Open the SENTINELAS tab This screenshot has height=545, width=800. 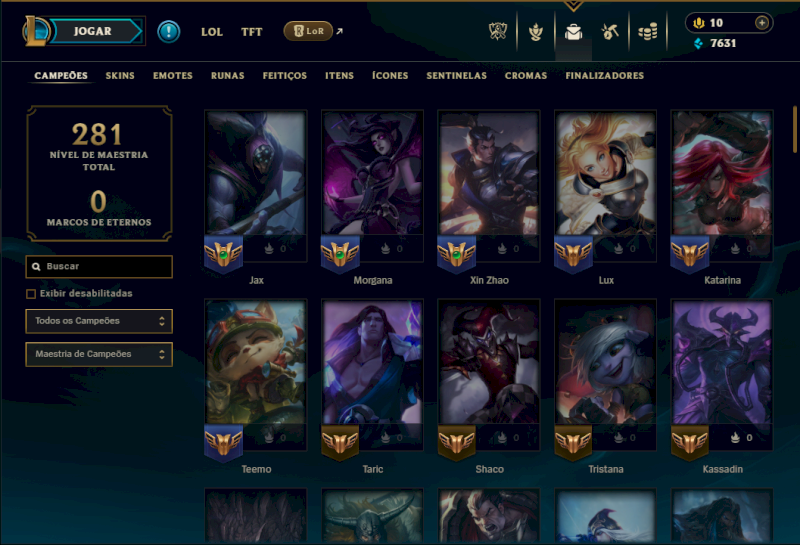(457, 76)
